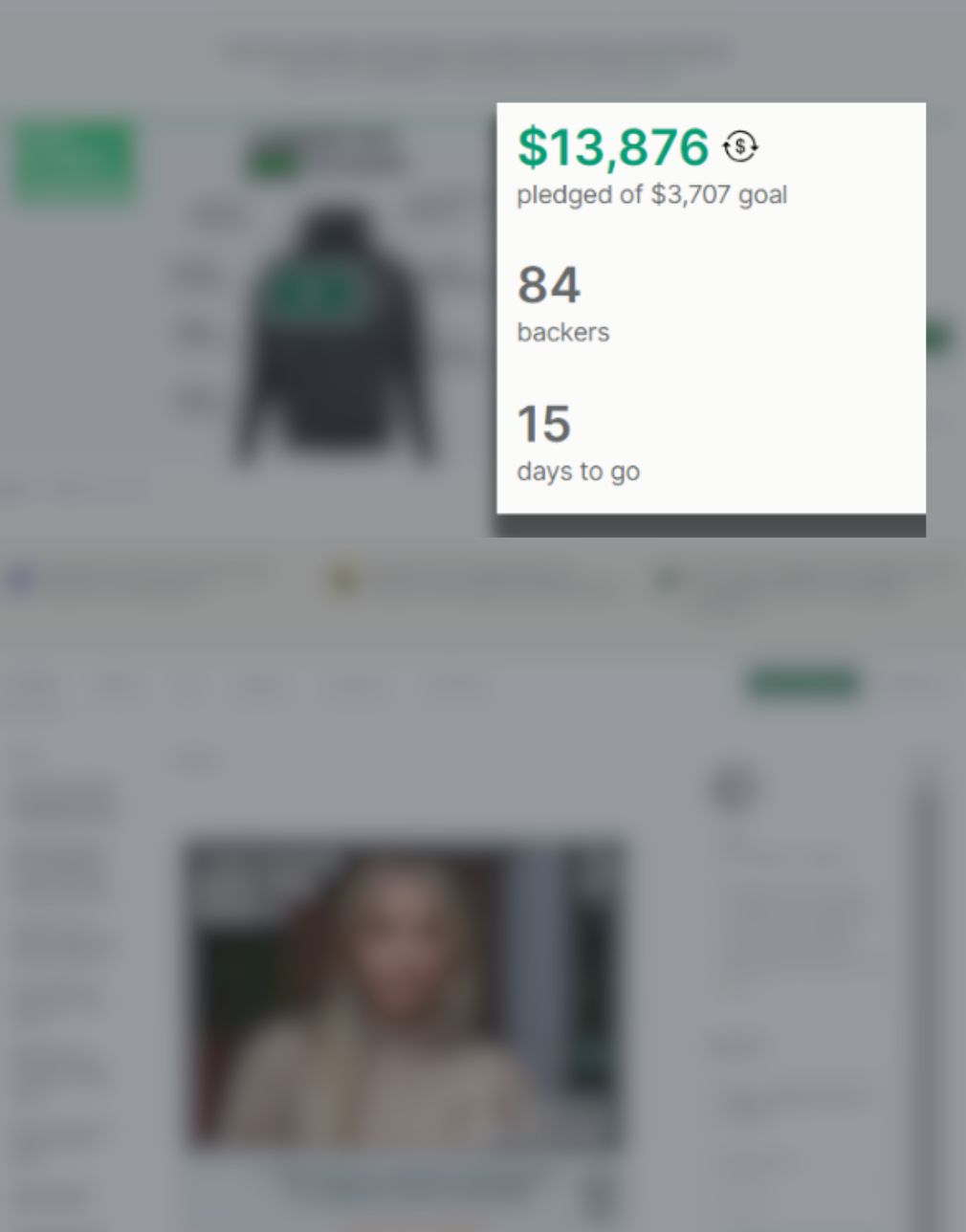The width and height of the screenshot is (966, 1232).
Task: Select the "pledged of $3,707 goal" text
Action: (652, 195)
